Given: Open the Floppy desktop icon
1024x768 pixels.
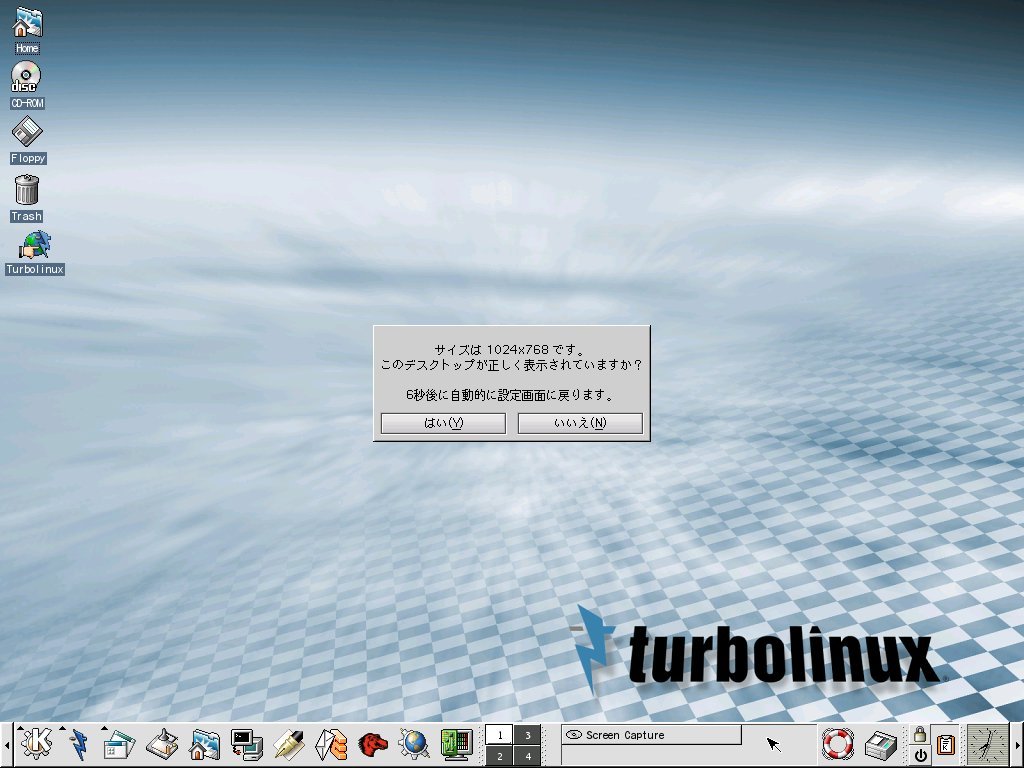Looking at the screenshot, I should [27, 140].
